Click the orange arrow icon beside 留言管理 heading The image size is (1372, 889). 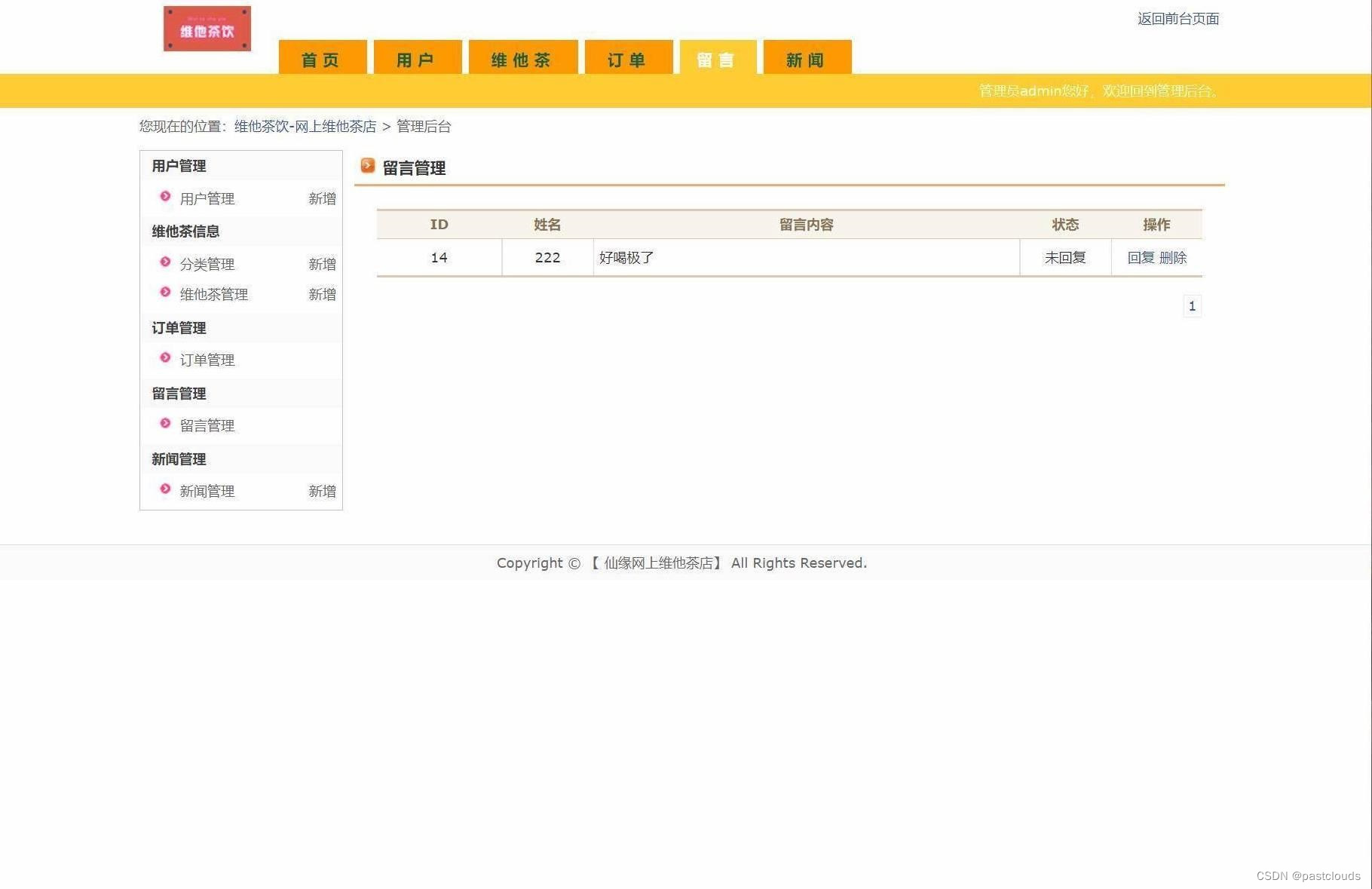point(368,165)
